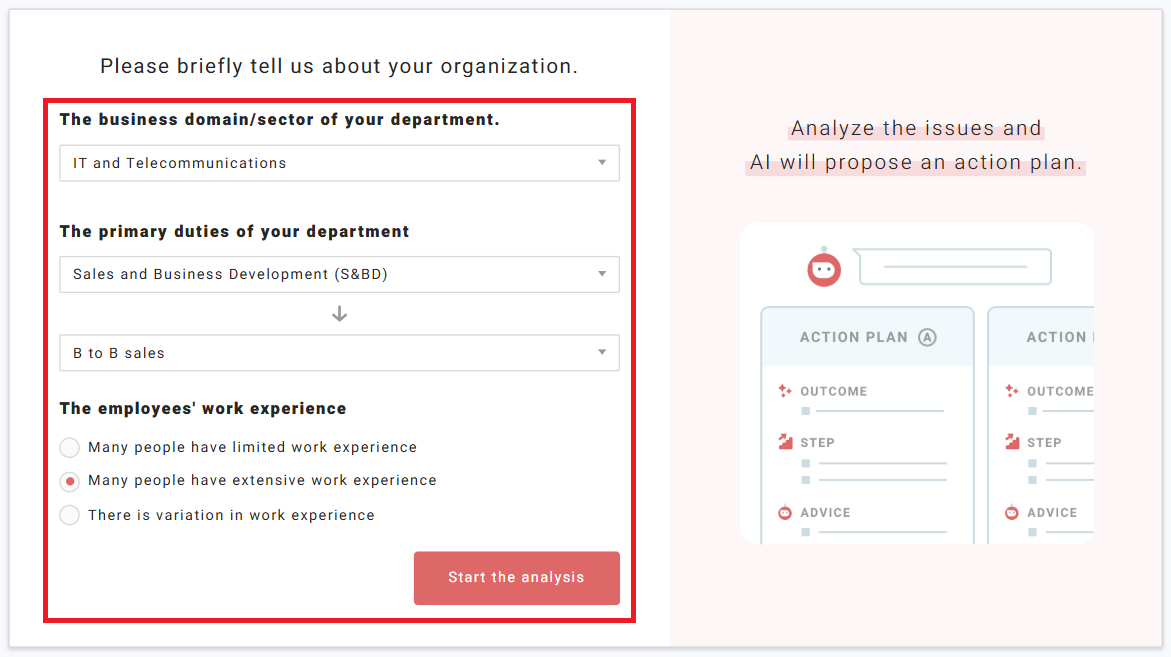Select 'Many people have limited work experience'
This screenshot has width=1171, height=657.
click(70, 447)
